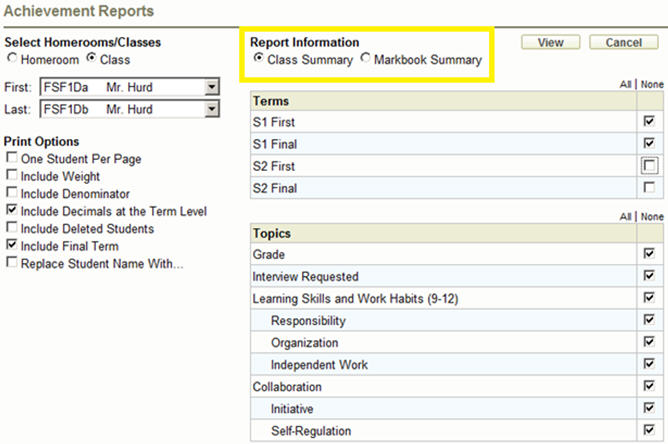
Task: Uncheck Include Decimals at the Term Level
Action: [11, 211]
